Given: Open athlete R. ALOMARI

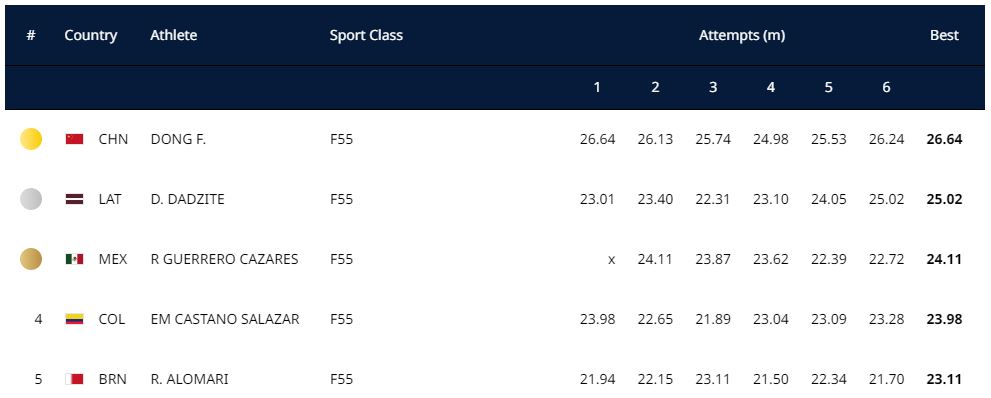Looking at the screenshot, I should 190,380.
